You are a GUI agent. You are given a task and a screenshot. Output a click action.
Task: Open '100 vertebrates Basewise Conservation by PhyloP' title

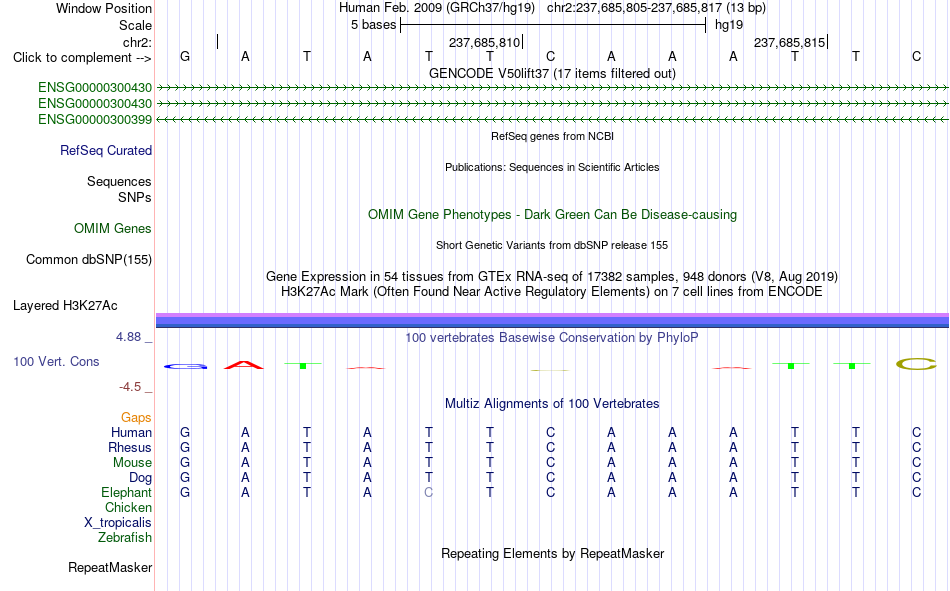552,338
